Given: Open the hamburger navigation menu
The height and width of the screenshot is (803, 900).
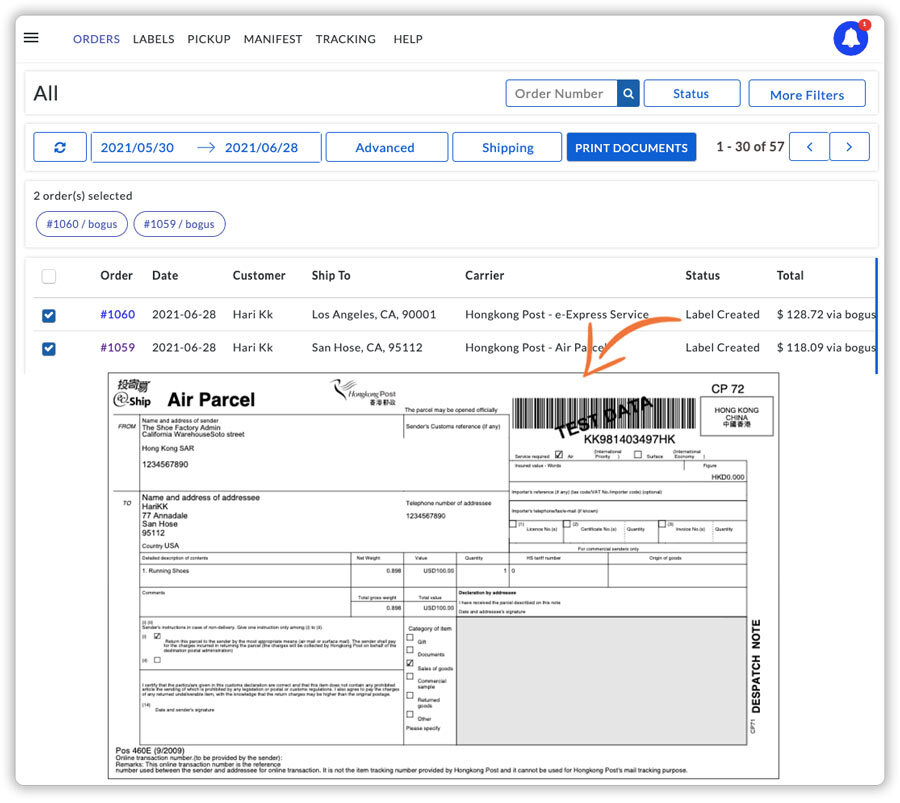Looking at the screenshot, I should coord(31,38).
